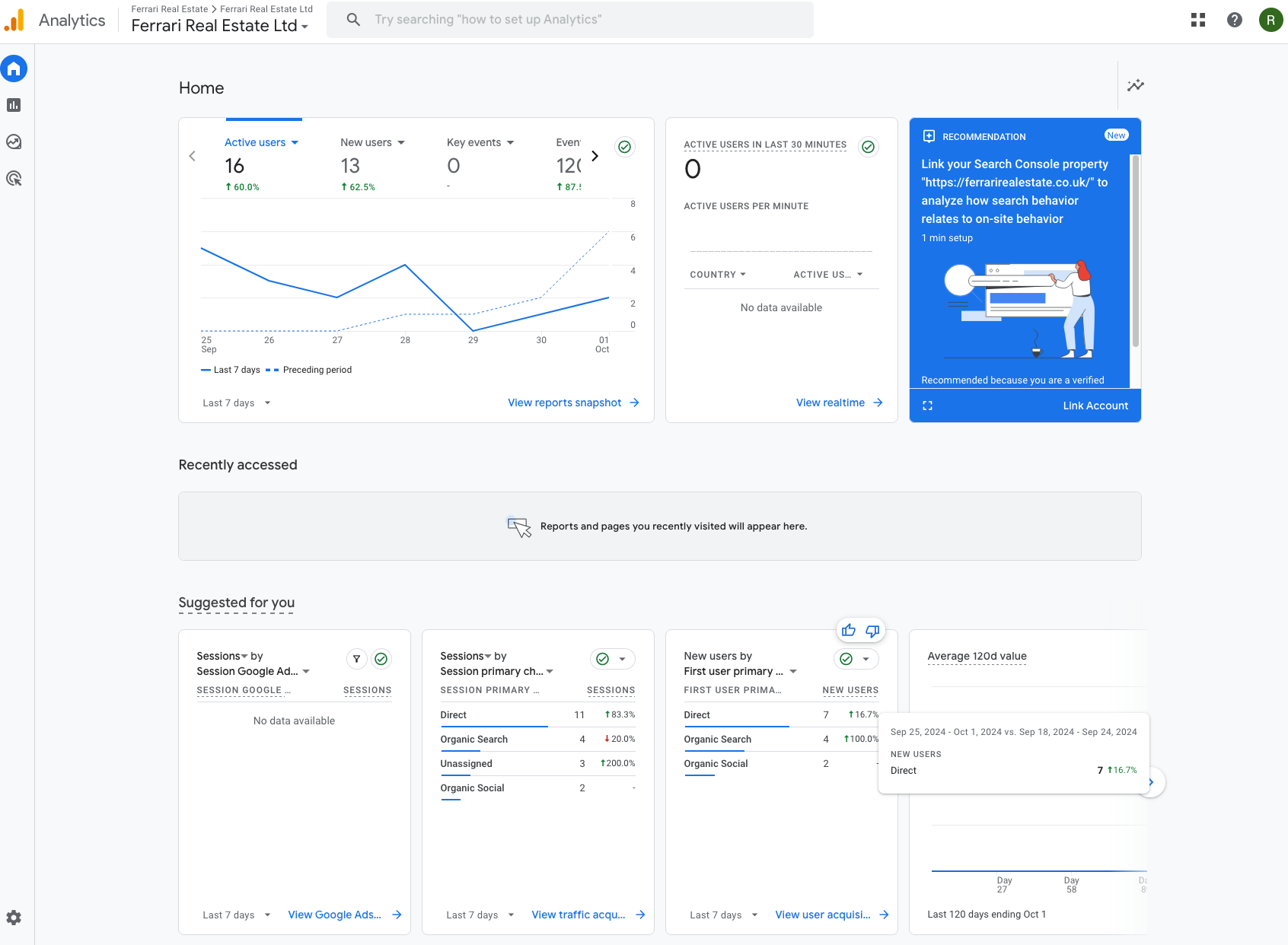Screen dimensions: 1288x945
Task: Open the Key events metric dropdown
Action: (480, 142)
